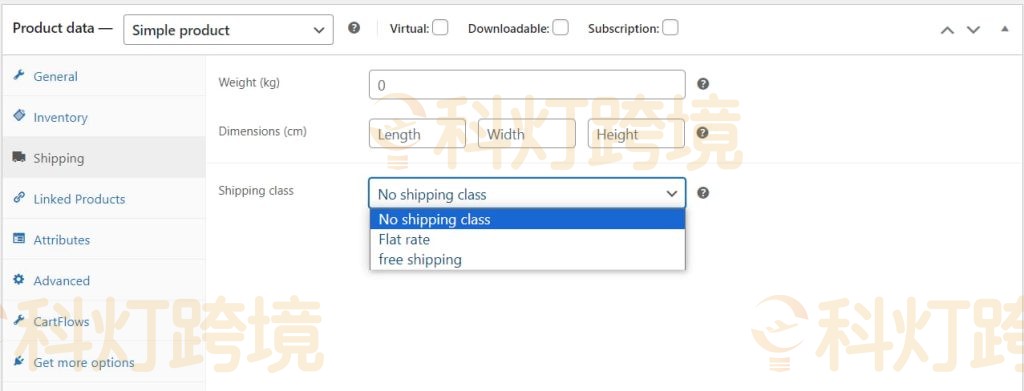Click the Dimensions help question mark icon
Screen dimensions: 1024x391
click(703, 133)
